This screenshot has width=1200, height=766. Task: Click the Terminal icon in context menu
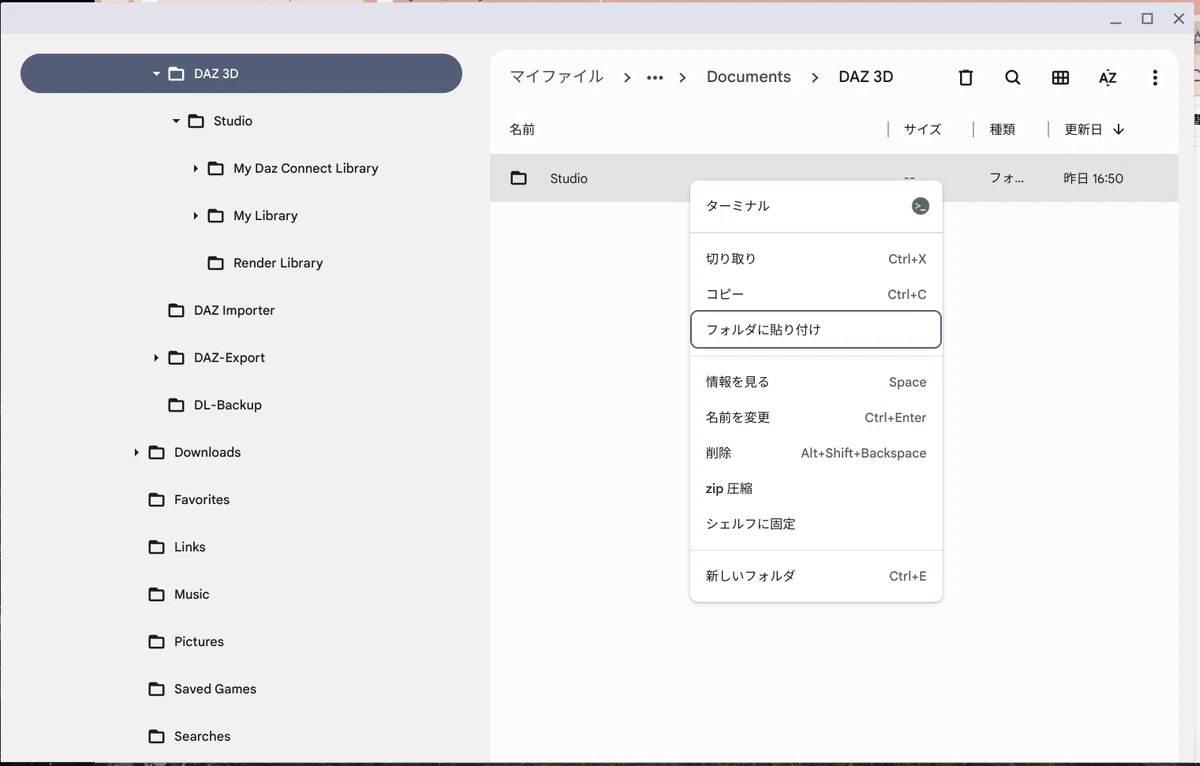920,206
